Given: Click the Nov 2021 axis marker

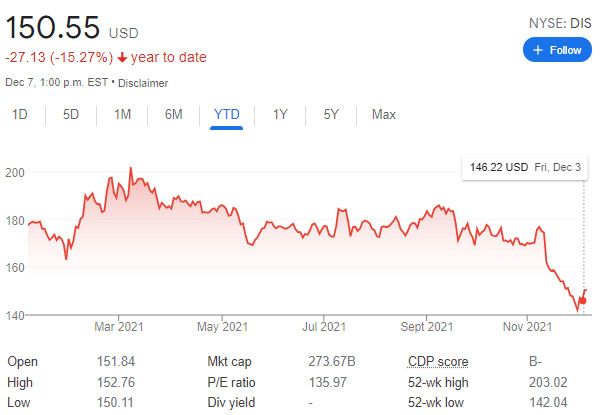Looking at the screenshot, I should coord(527,326).
